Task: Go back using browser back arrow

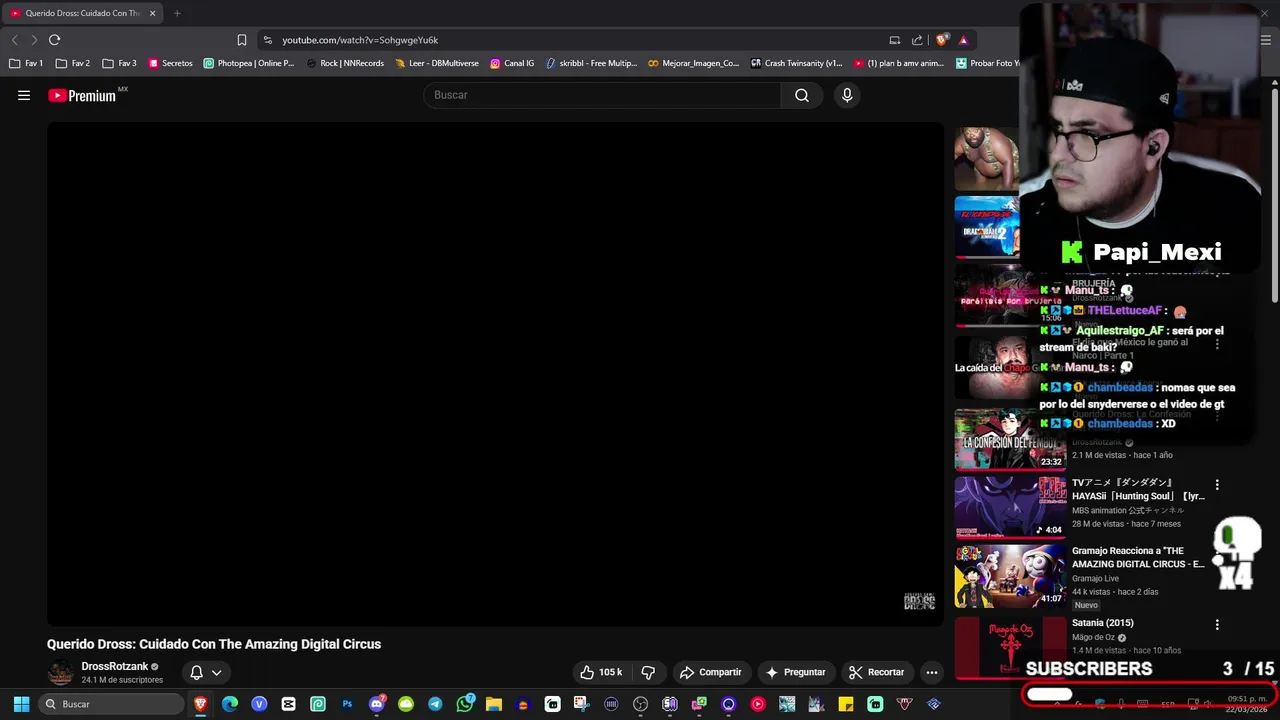Action: pos(14,40)
